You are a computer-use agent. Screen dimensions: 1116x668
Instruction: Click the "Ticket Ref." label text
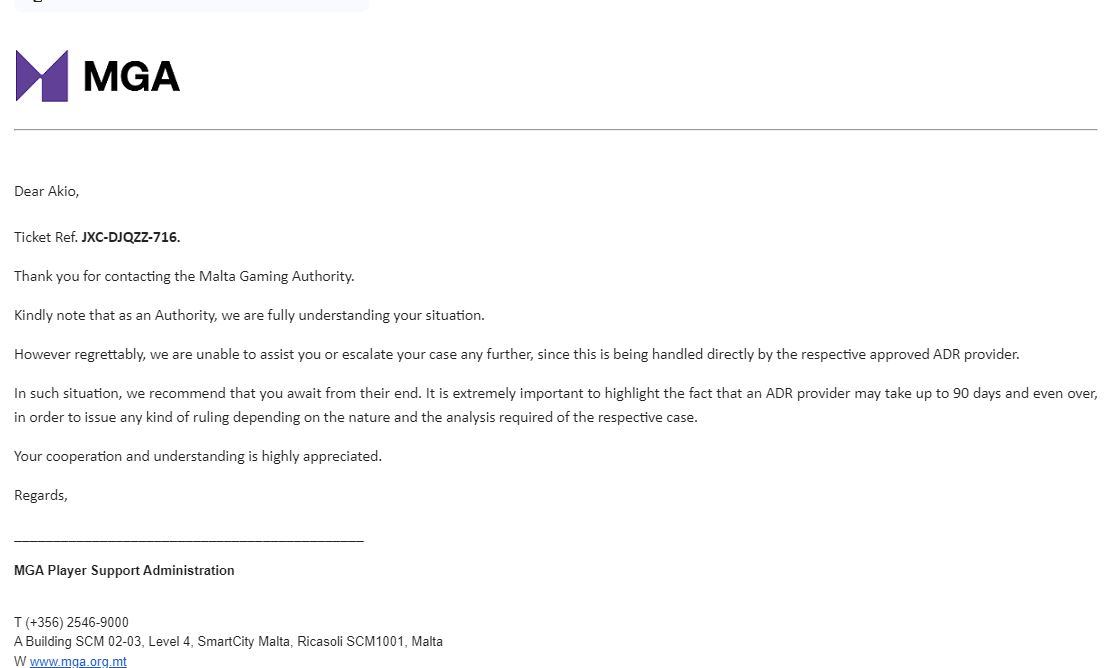coord(46,237)
